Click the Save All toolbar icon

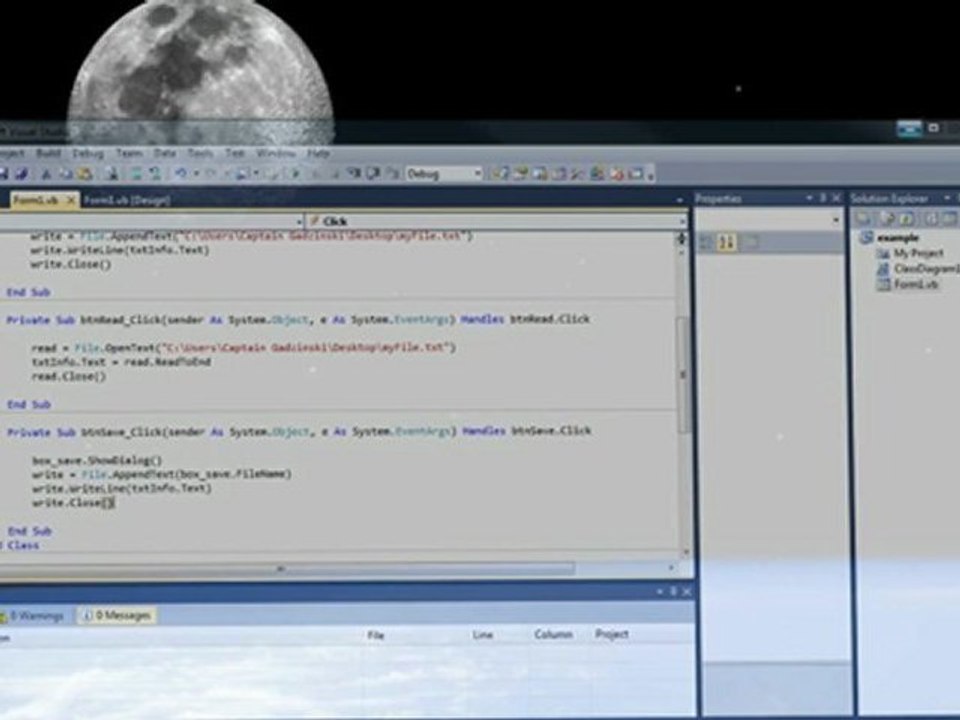[x=21, y=174]
